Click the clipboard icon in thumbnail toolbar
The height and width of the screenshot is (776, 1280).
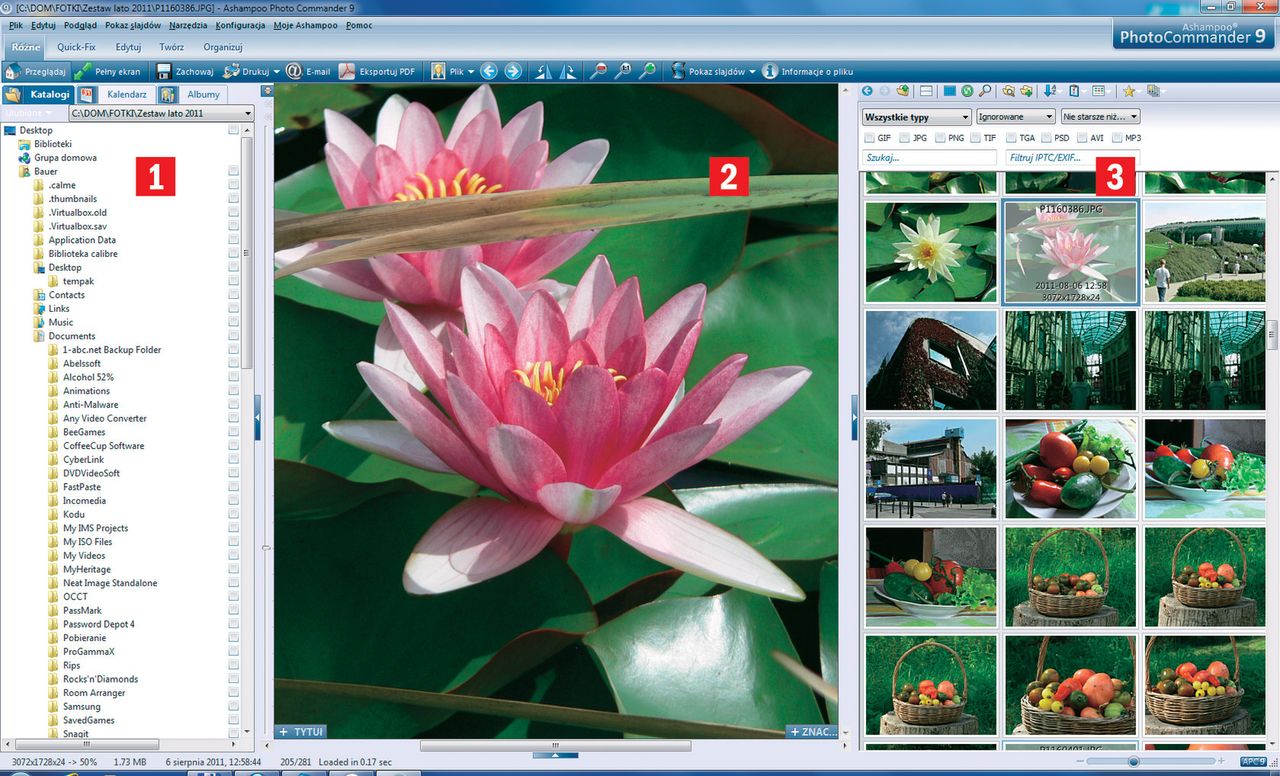tap(1073, 91)
